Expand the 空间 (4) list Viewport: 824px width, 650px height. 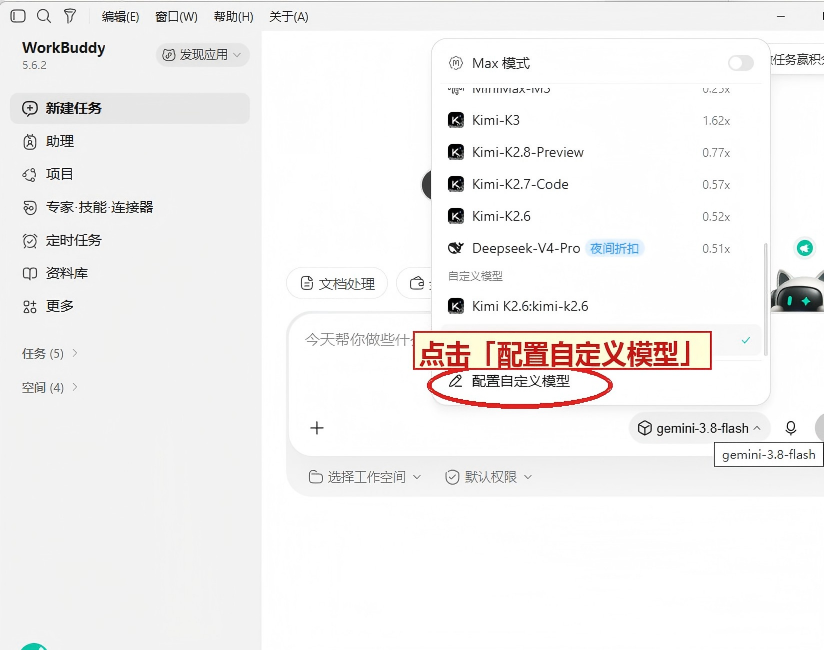tap(50, 388)
